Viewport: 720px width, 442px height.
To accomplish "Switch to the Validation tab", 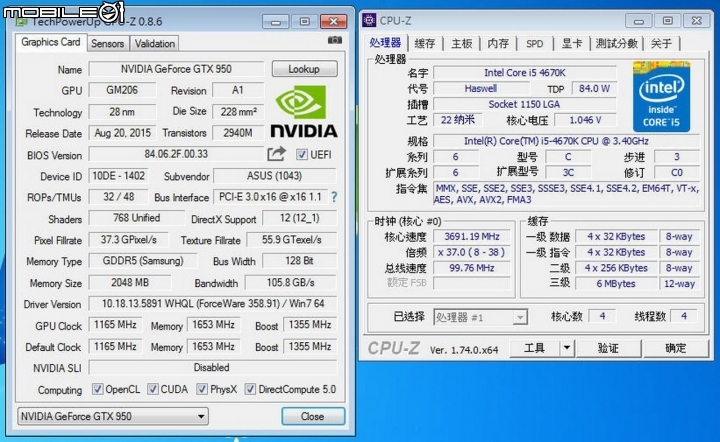I will click(x=155, y=44).
